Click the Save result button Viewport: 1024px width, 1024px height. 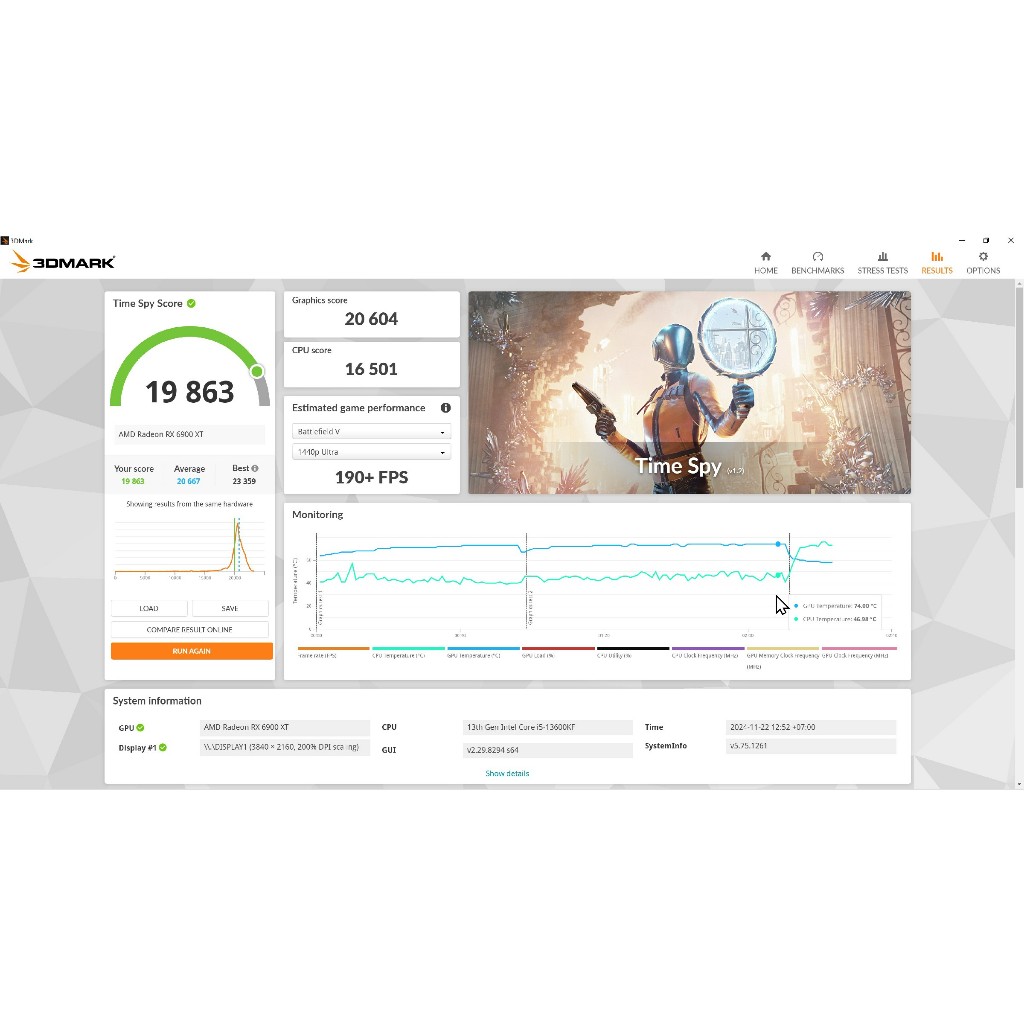pyautogui.click(x=230, y=608)
